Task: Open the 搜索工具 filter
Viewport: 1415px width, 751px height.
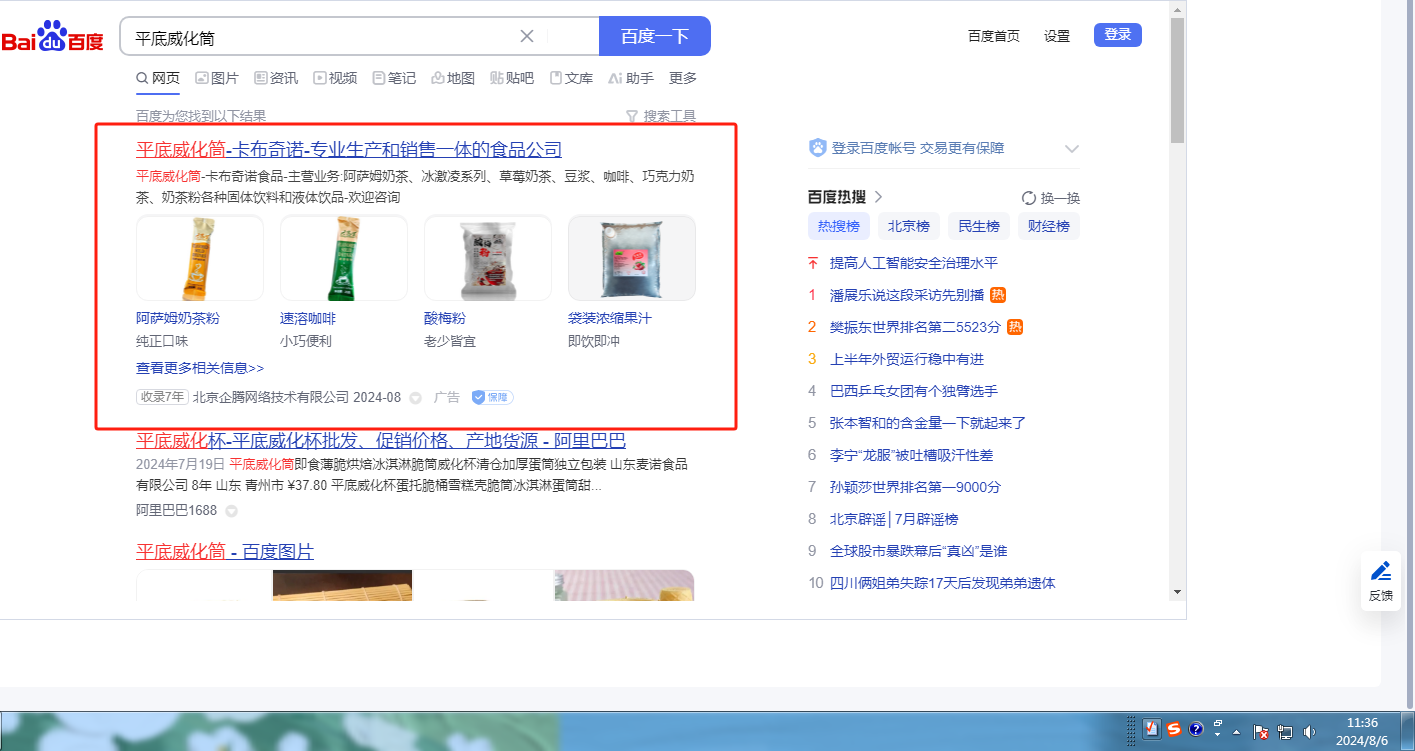Action: click(x=661, y=116)
